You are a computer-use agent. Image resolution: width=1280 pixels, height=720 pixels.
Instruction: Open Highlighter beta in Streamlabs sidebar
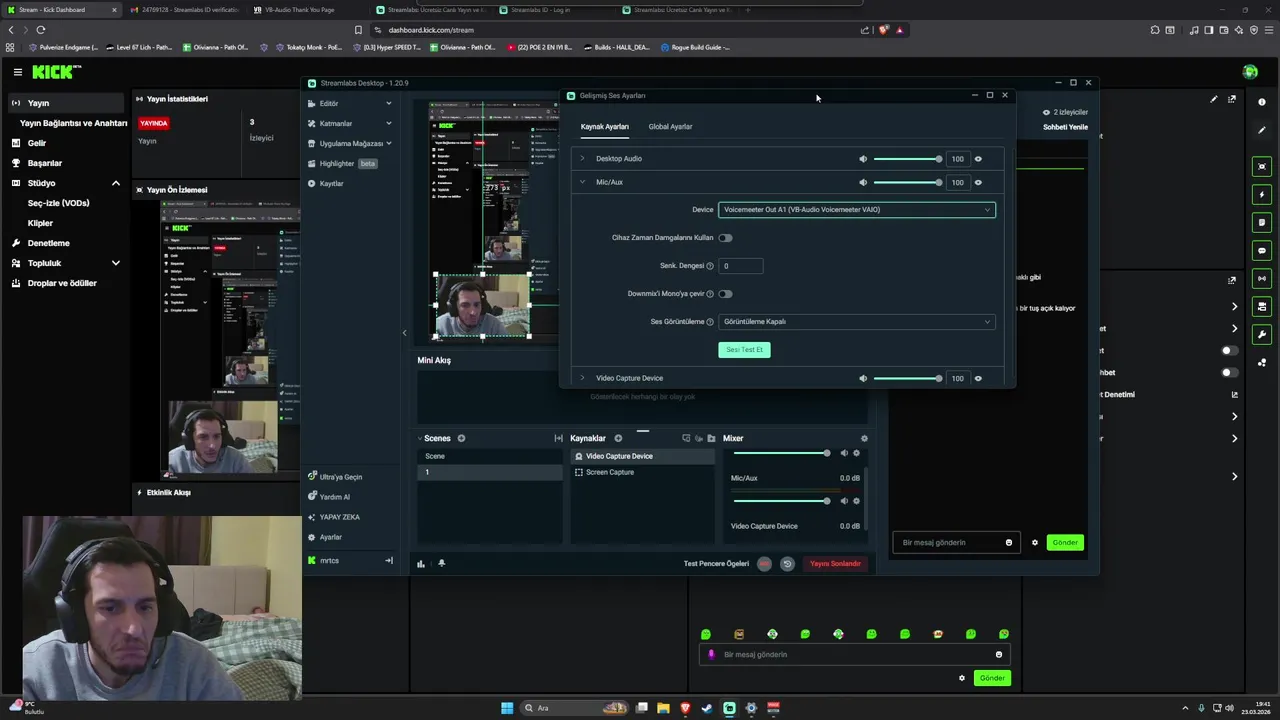343,164
